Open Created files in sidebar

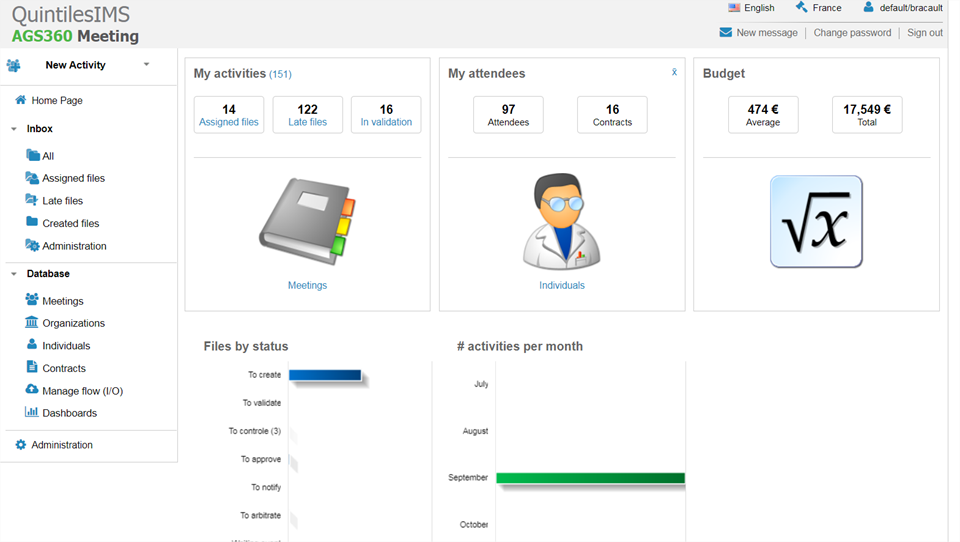[x=70, y=224]
